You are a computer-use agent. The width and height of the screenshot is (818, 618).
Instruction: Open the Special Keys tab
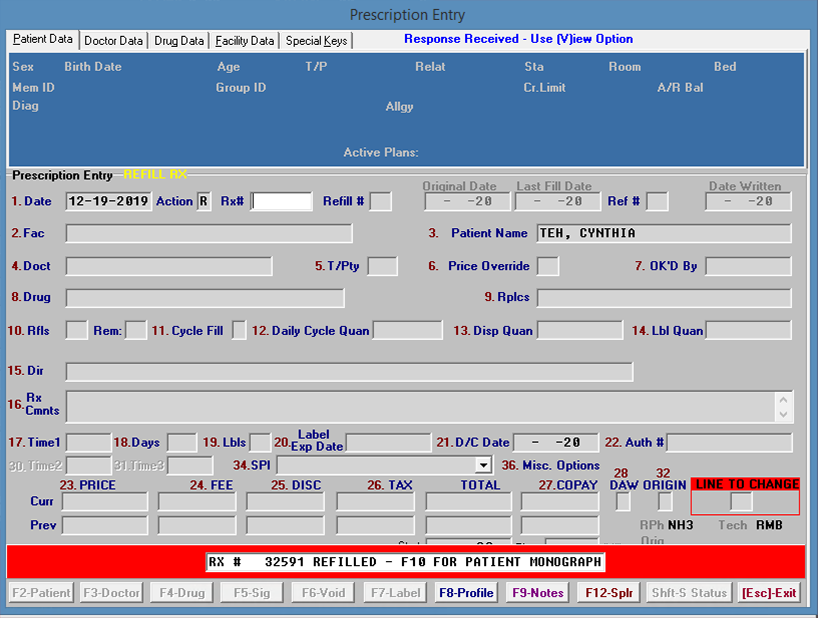click(x=316, y=41)
